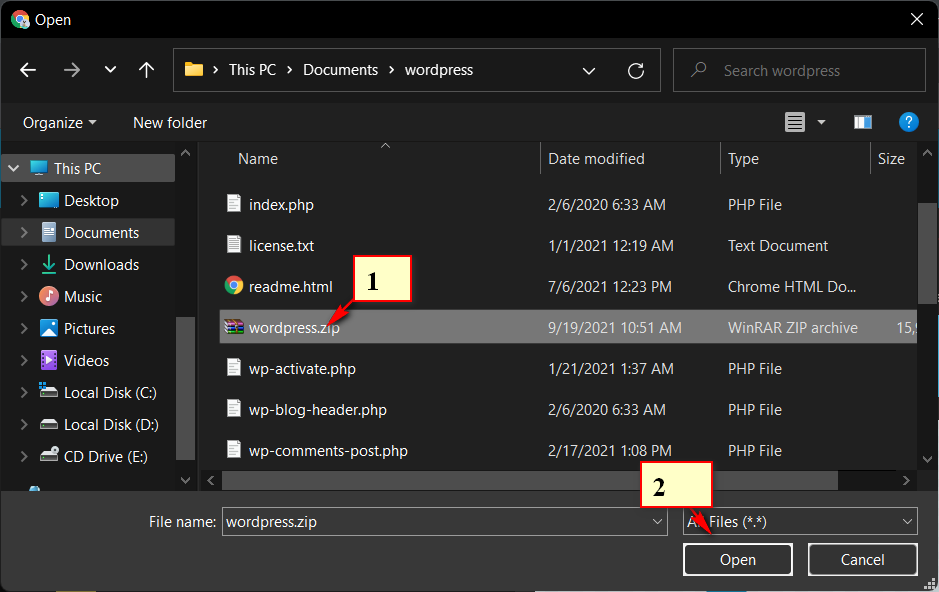The image size is (939, 592).
Task: Select wordpress in the address path
Action: (x=438, y=70)
